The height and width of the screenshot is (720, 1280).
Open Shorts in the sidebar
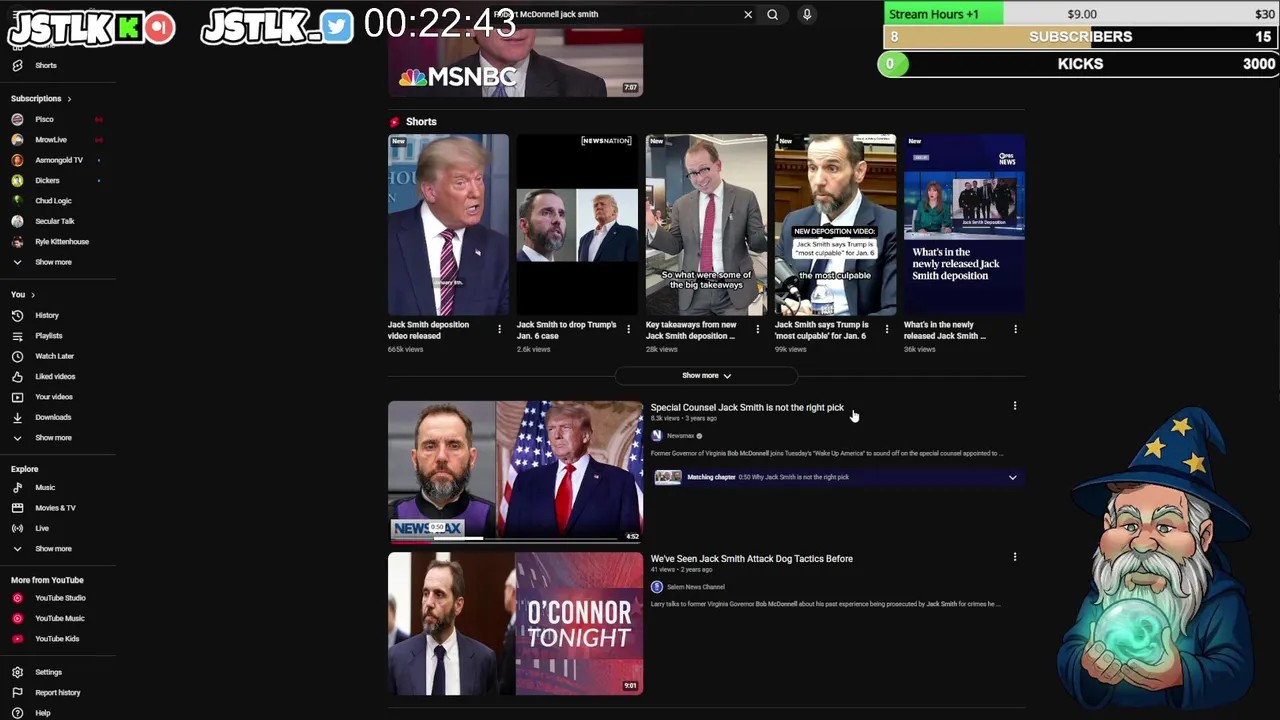pyautogui.click(x=45, y=65)
